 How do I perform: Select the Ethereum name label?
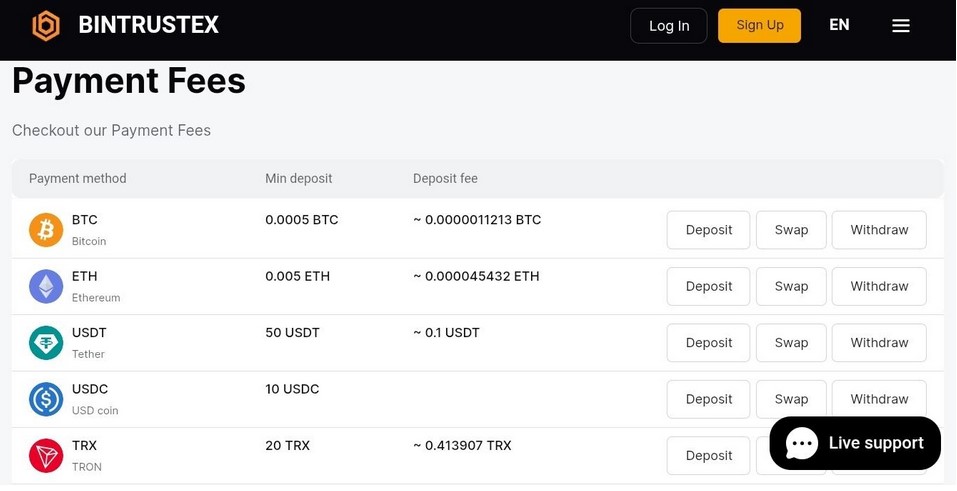tap(96, 298)
